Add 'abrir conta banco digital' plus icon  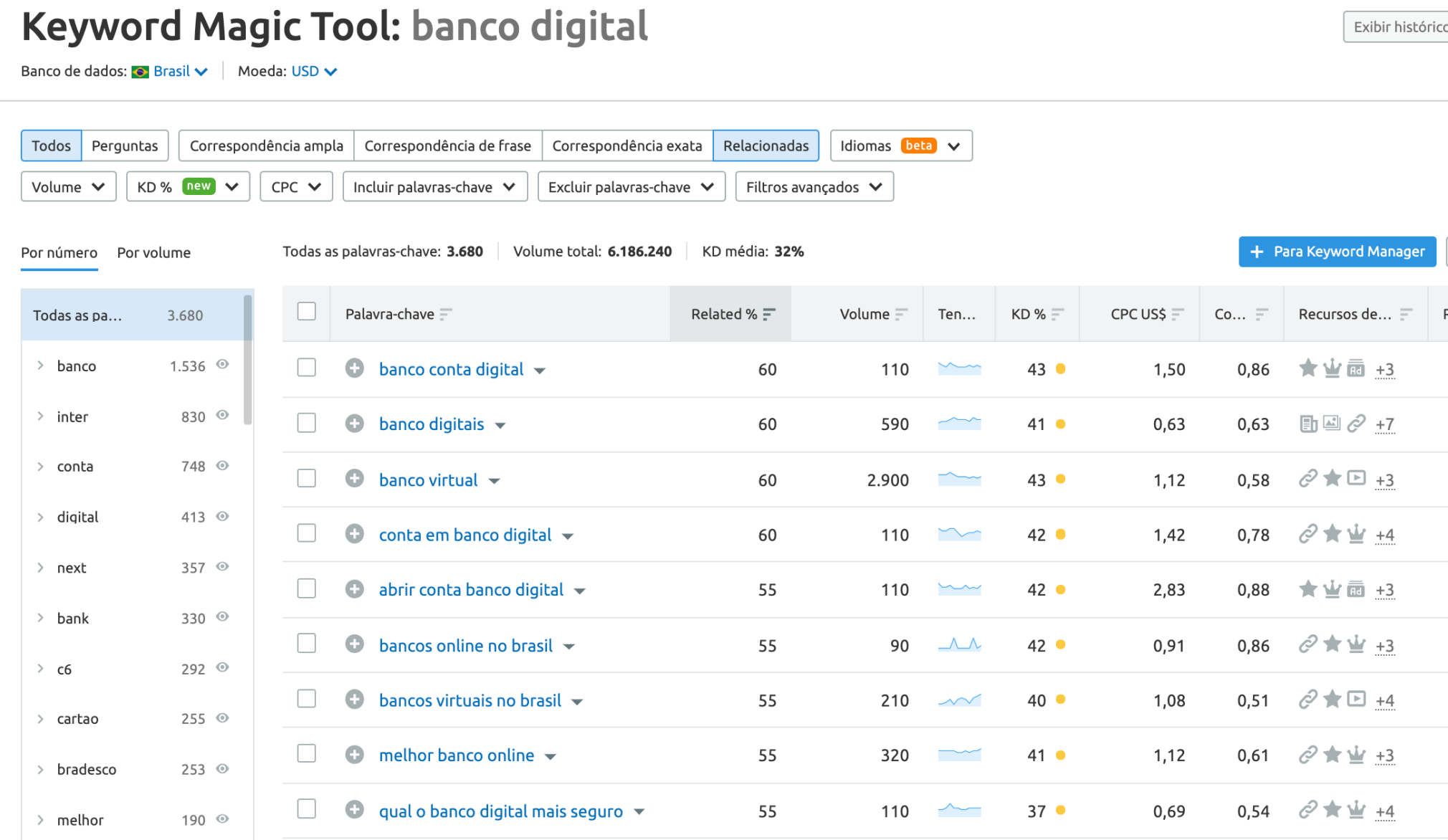pos(354,589)
